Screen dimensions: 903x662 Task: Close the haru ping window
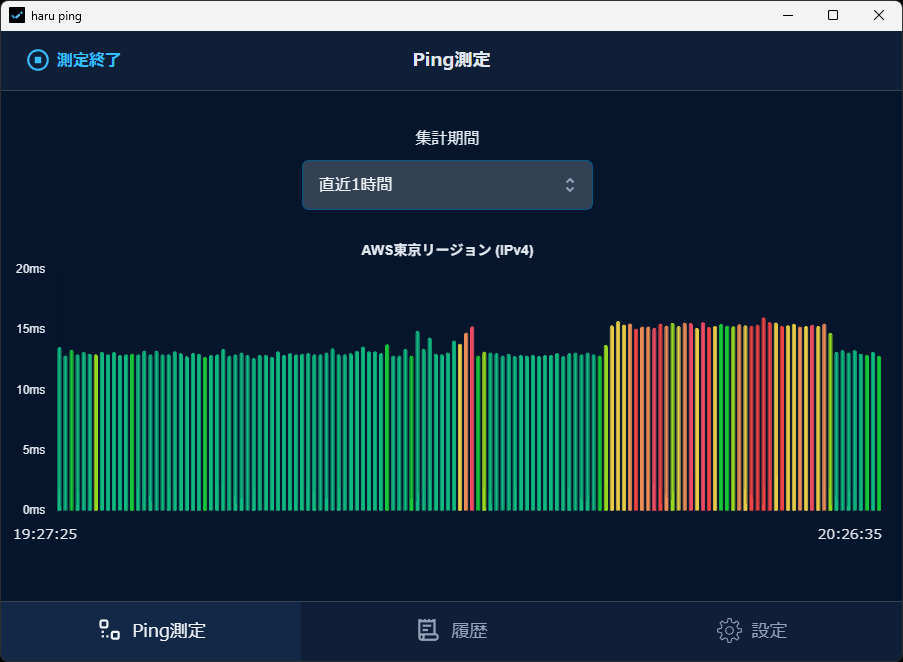click(x=879, y=16)
